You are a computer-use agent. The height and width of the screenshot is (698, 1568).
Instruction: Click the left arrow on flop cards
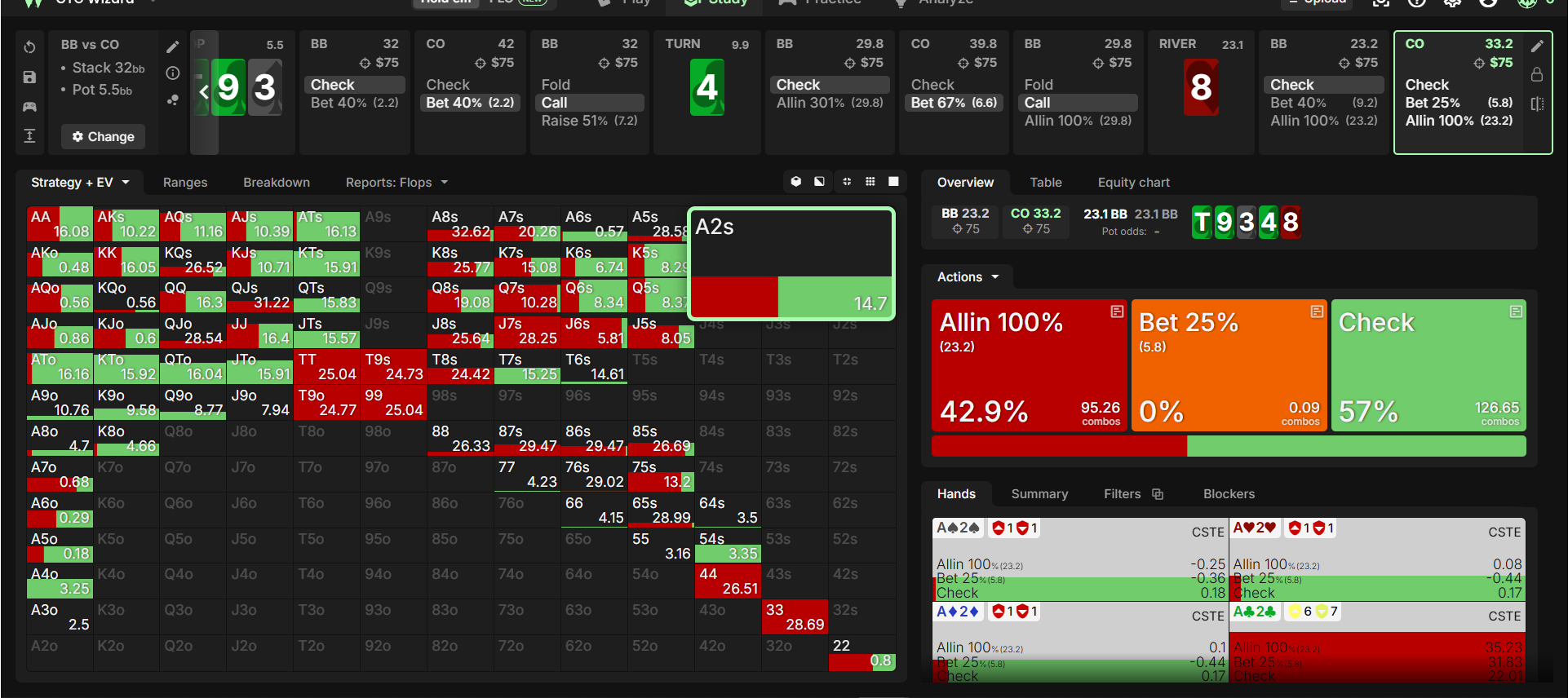click(x=203, y=91)
